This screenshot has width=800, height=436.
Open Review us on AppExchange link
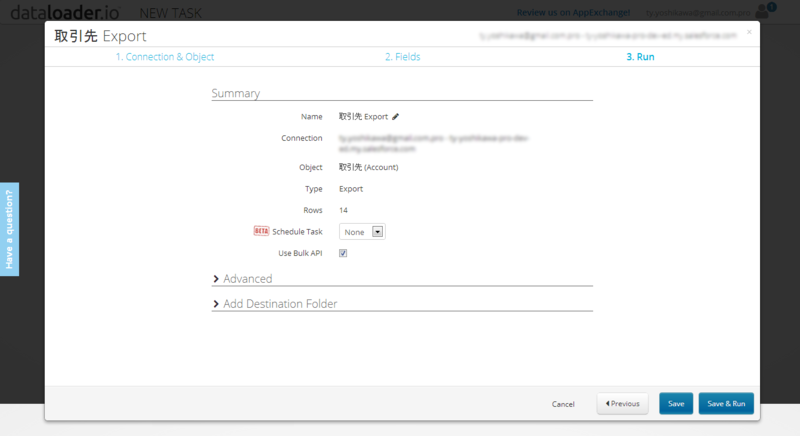click(x=573, y=12)
